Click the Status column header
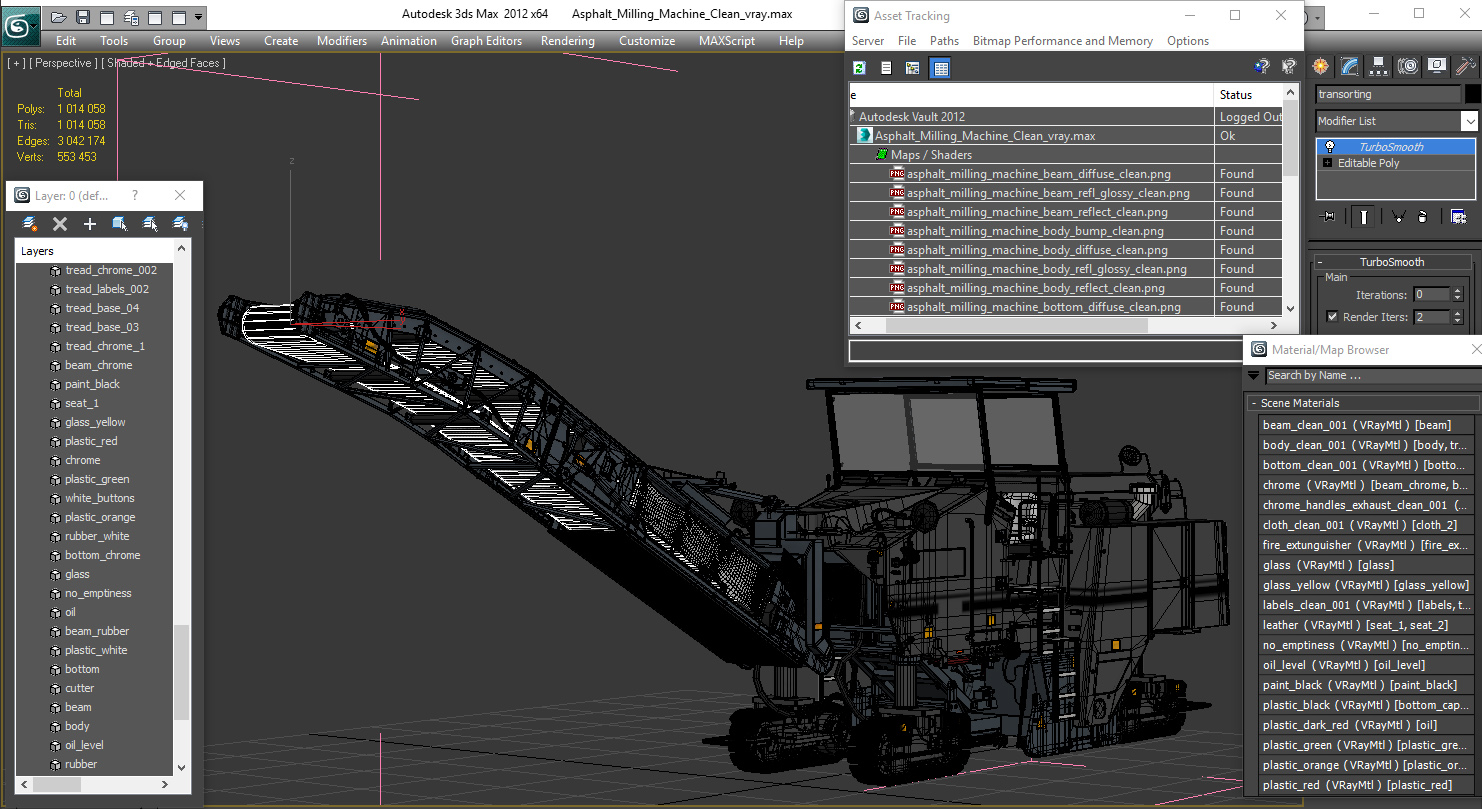Viewport: 1482px width, 810px height. pyautogui.click(x=1248, y=95)
